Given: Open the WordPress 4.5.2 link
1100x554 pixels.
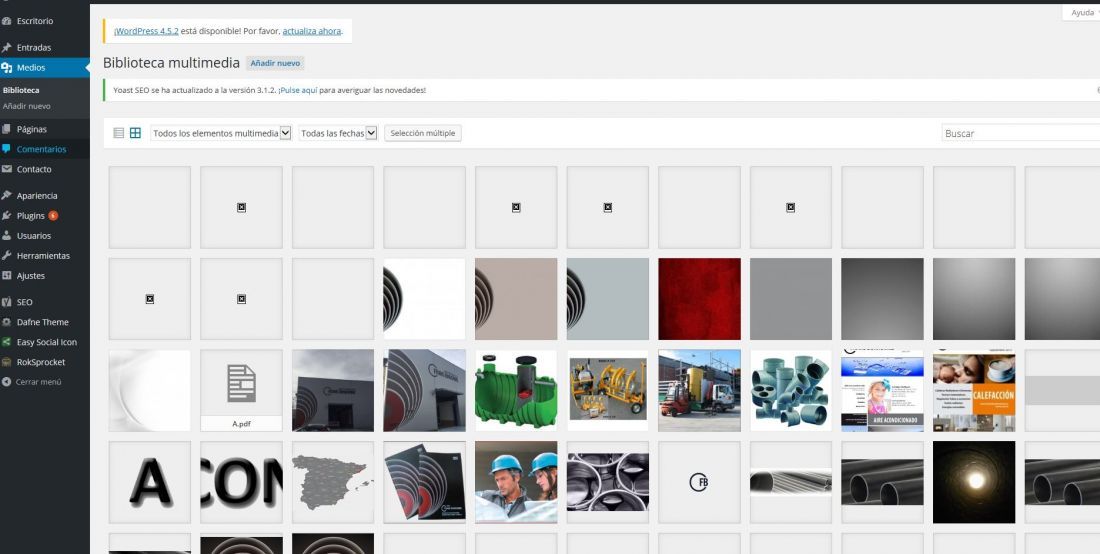Looking at the screenshot, I should pyautogui.click(x=147, y=32).
